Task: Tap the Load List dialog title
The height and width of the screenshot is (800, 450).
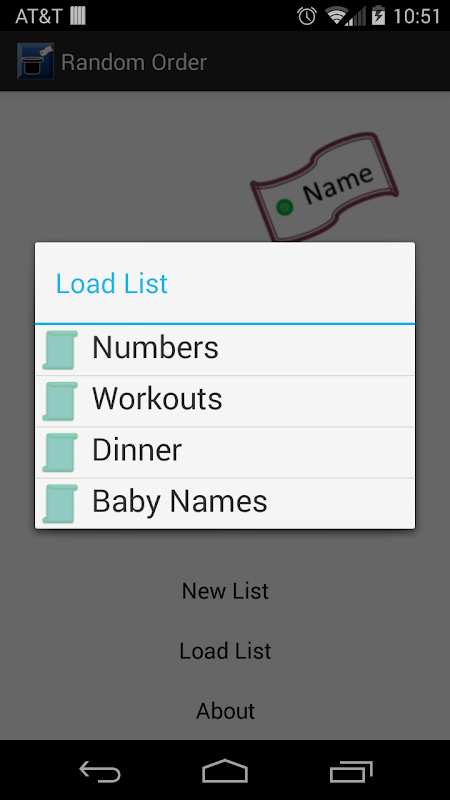Action: [112, 283]
